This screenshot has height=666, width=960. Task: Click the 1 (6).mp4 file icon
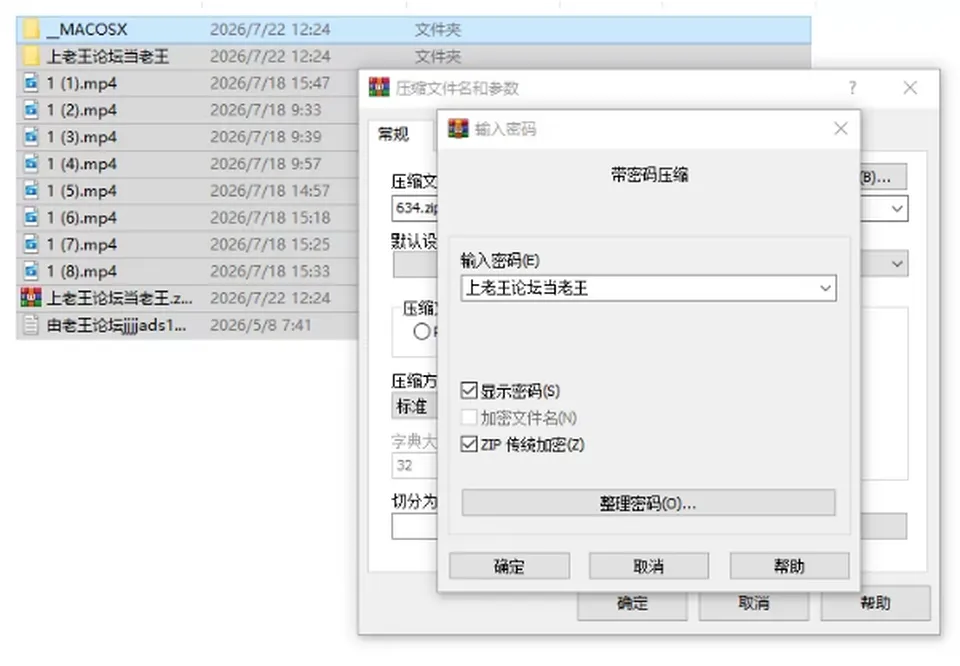click(31, 217)
